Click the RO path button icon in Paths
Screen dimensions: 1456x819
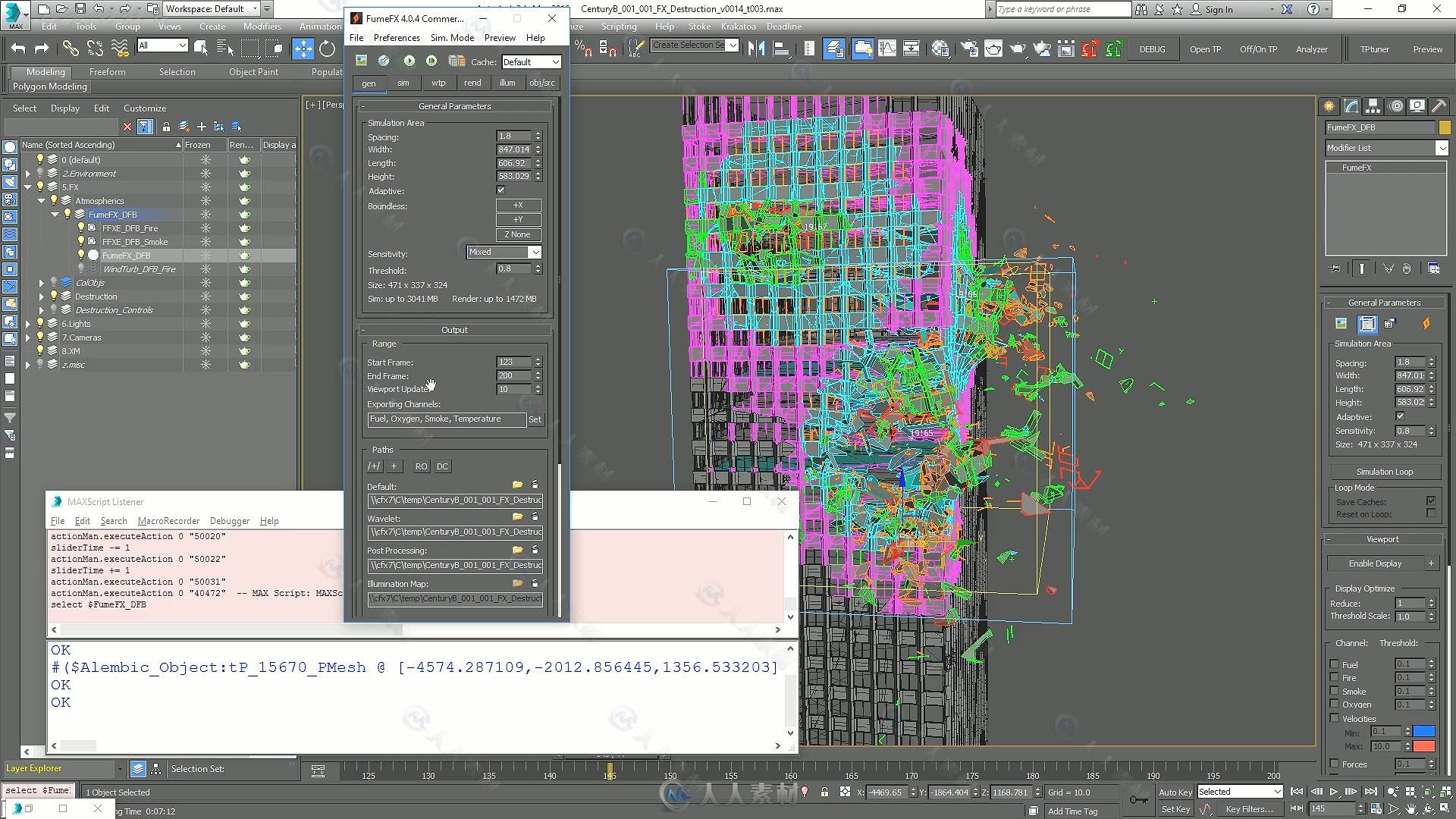420,466
